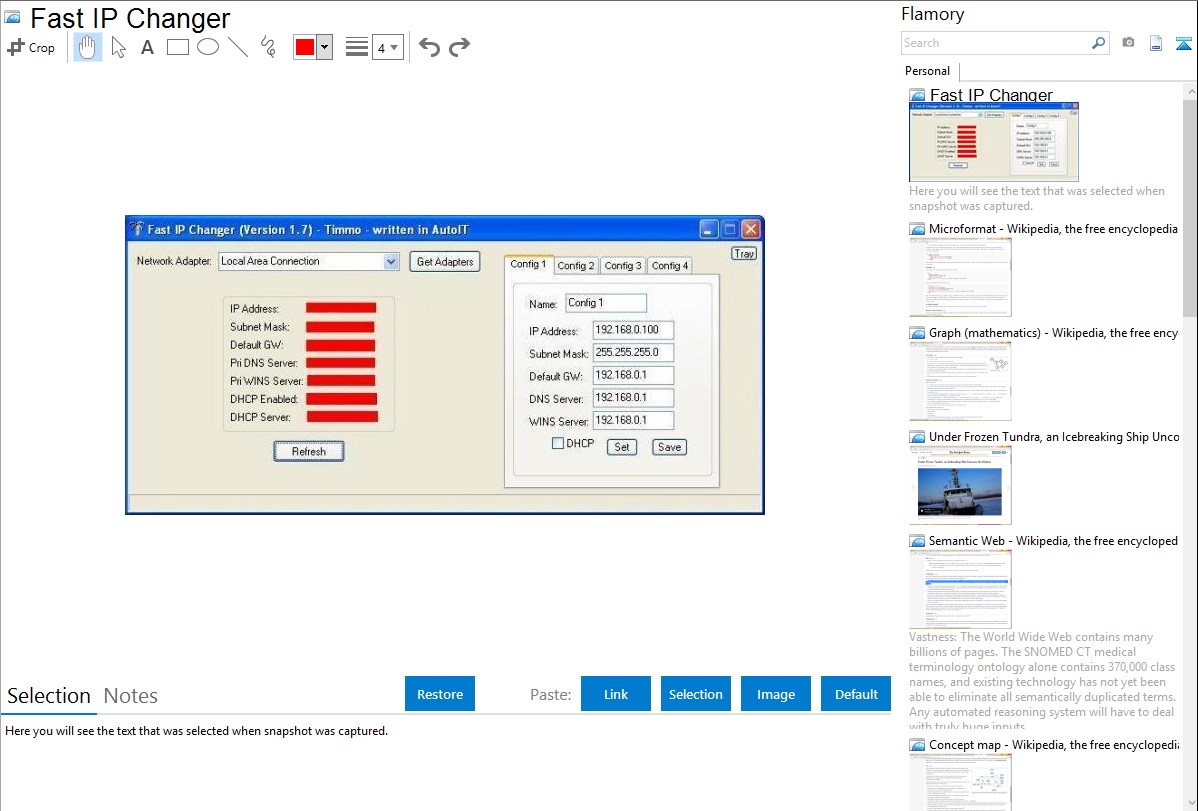Click the WINS Server input field
Viewport: 1198px width, 811px height.
pyautogui.click(x=633, y=420)
